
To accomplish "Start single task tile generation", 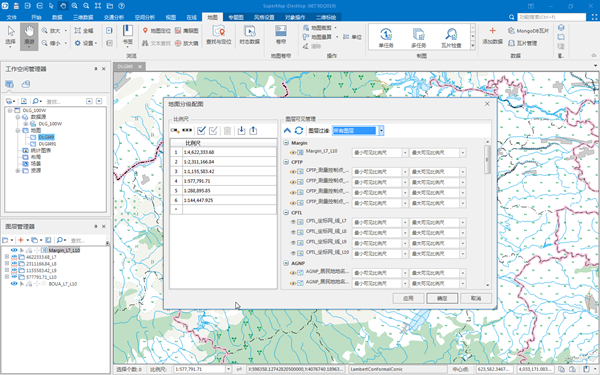I will click(386, 38).
